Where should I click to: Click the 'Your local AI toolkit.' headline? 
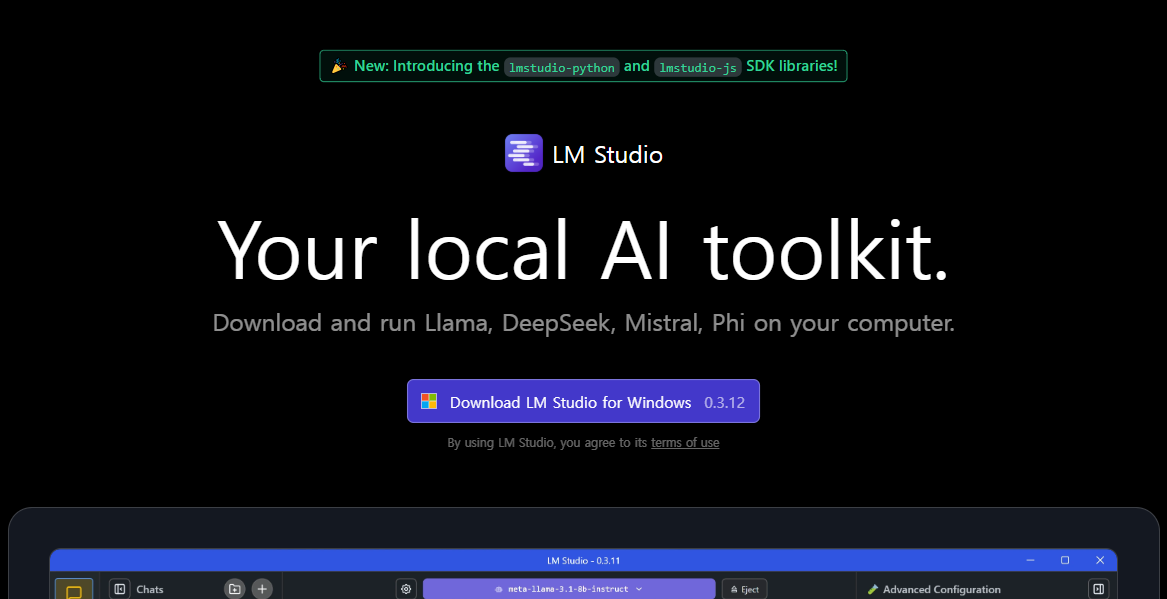tap(583, 249)
